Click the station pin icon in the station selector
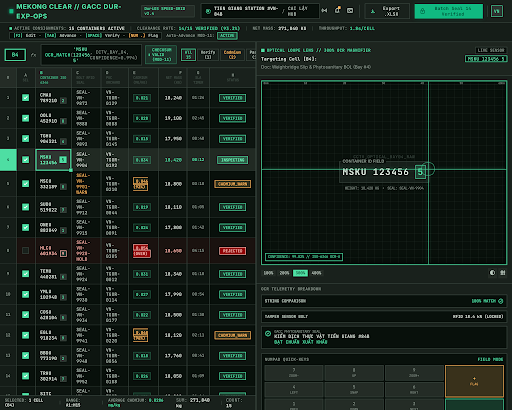This screenshot has height=410, width=512. pos(208,11)
